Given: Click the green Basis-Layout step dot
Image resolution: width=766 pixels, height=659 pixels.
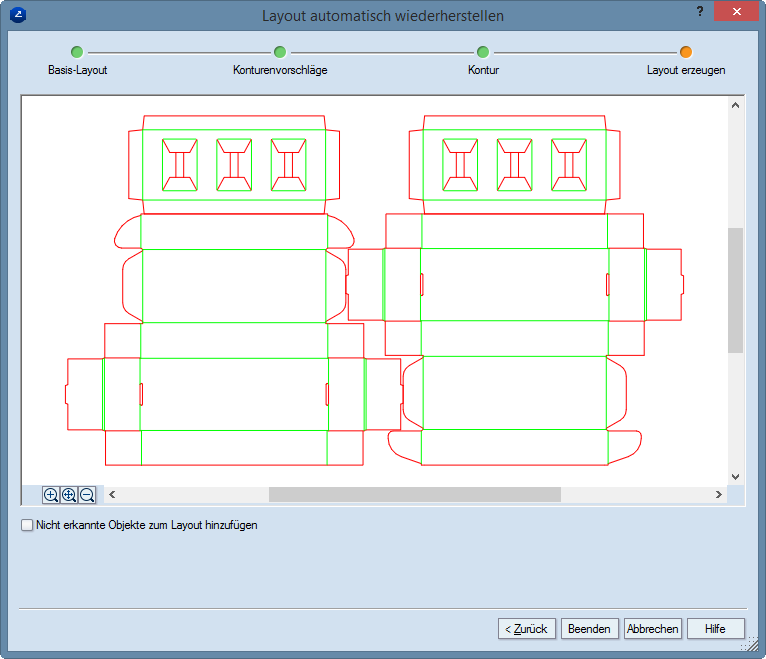Looking at the screenshot, I should [x=77, y=52].
